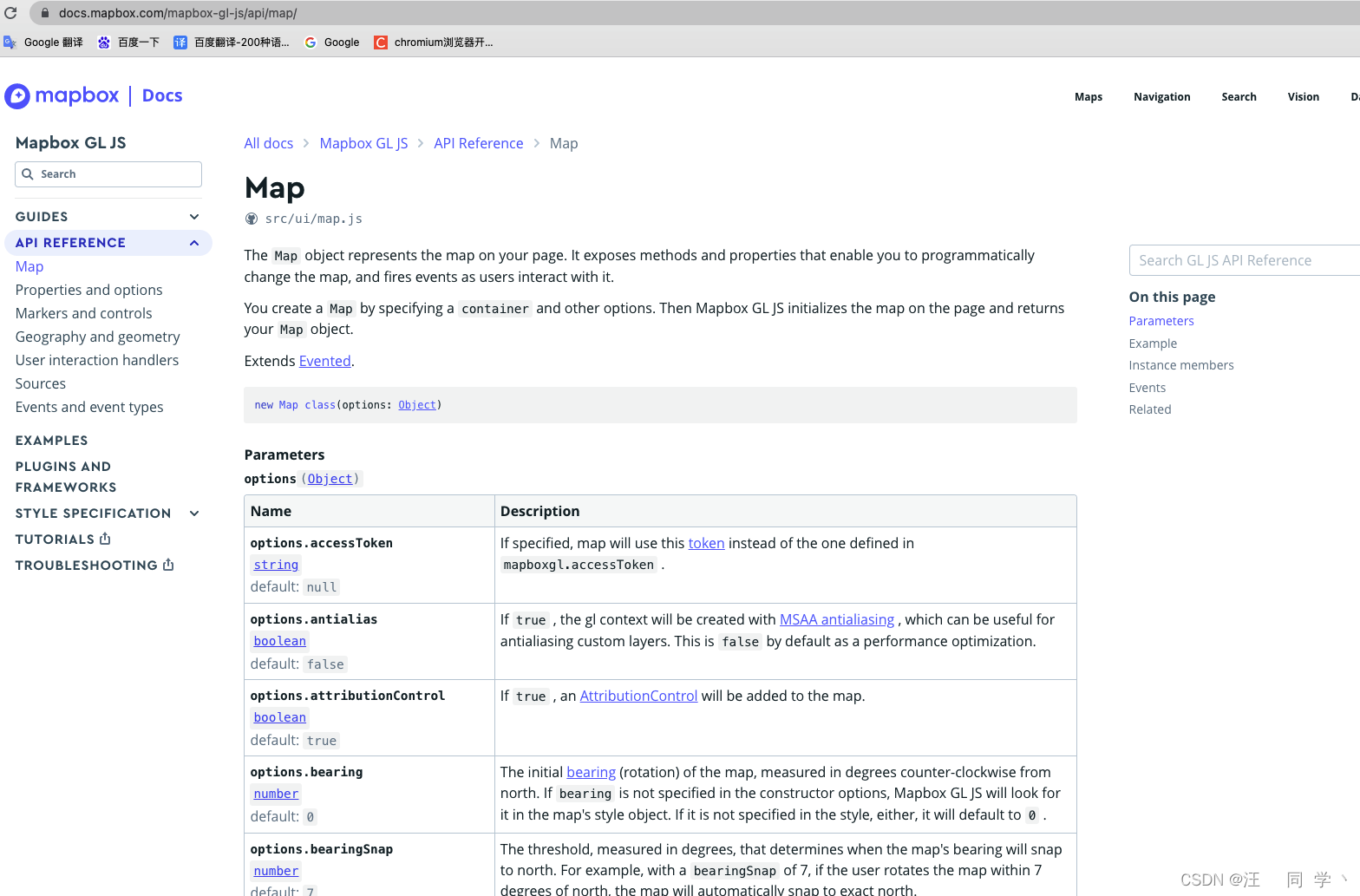Click the magnifier icon in sidebar search
This screenshot has height=896, width=1360.
point(28,174)
